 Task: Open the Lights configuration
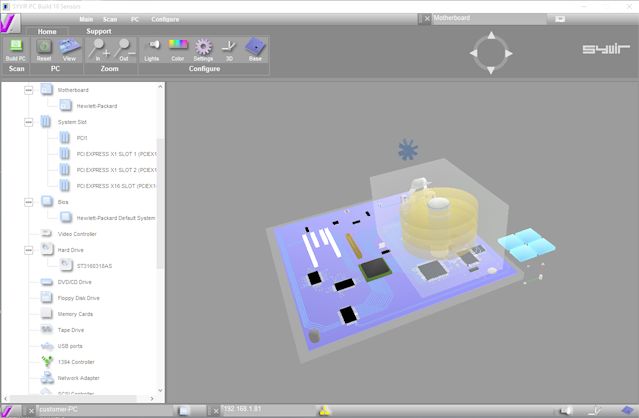(x=152, y=50)
